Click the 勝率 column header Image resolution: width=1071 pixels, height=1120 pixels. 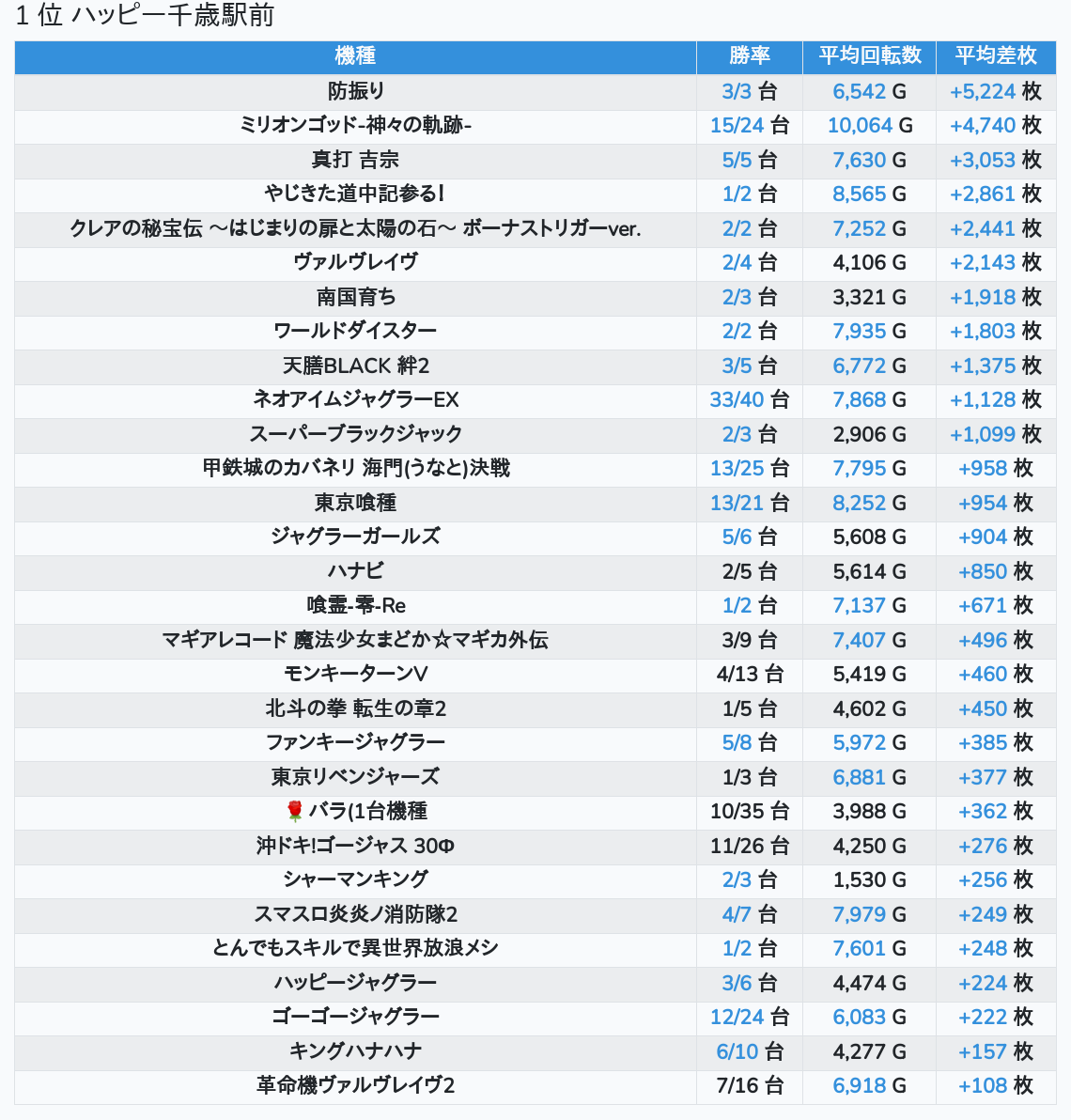point(750,55)
